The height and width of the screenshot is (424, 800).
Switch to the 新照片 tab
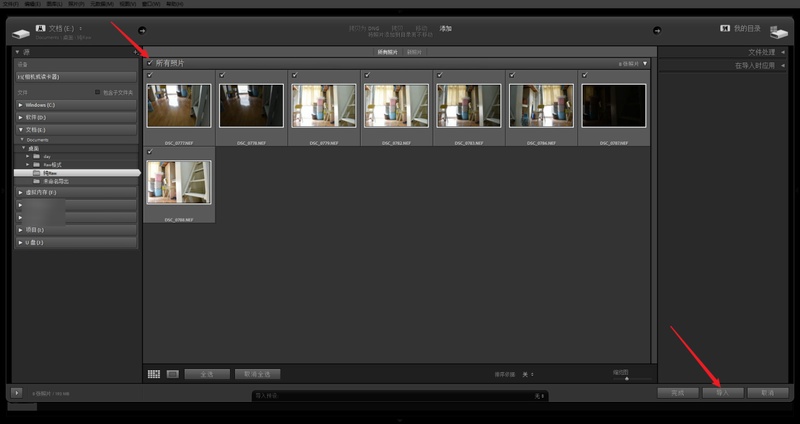point(413,52)
